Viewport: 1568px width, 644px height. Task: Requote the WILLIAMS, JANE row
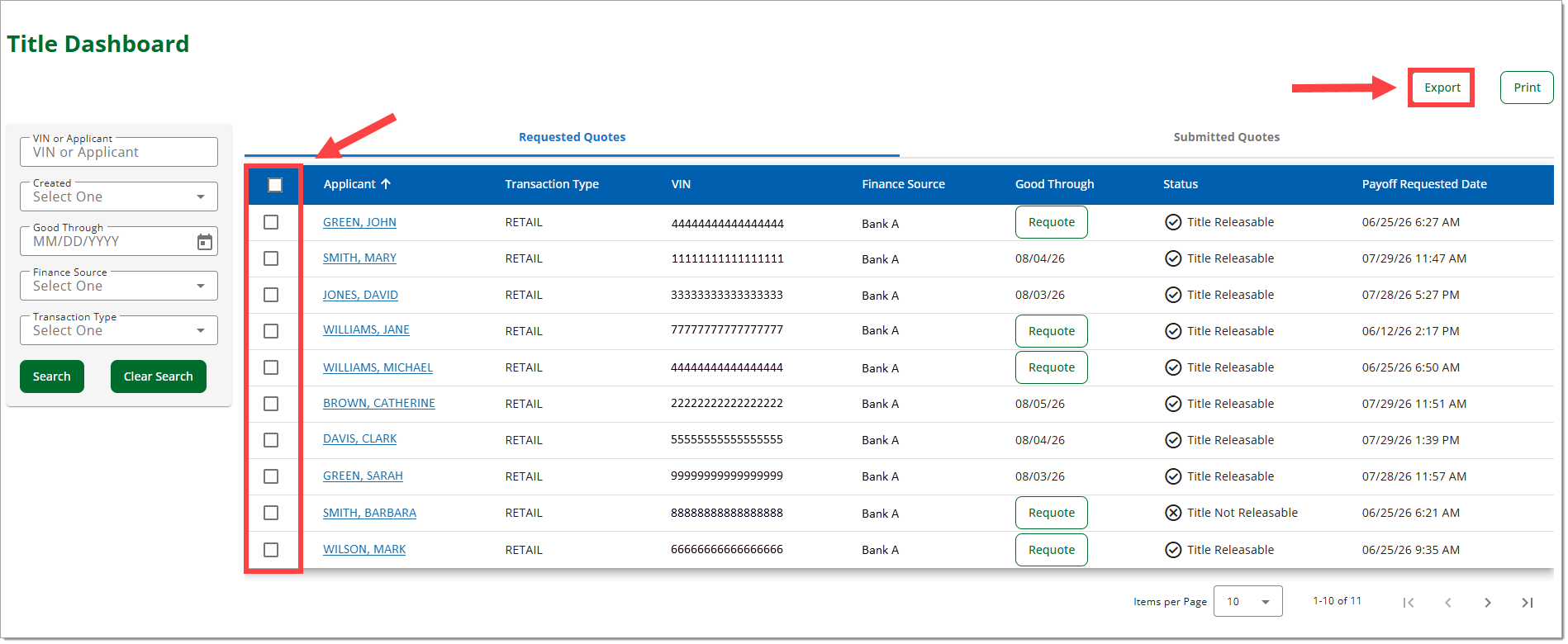[1051, 331]
